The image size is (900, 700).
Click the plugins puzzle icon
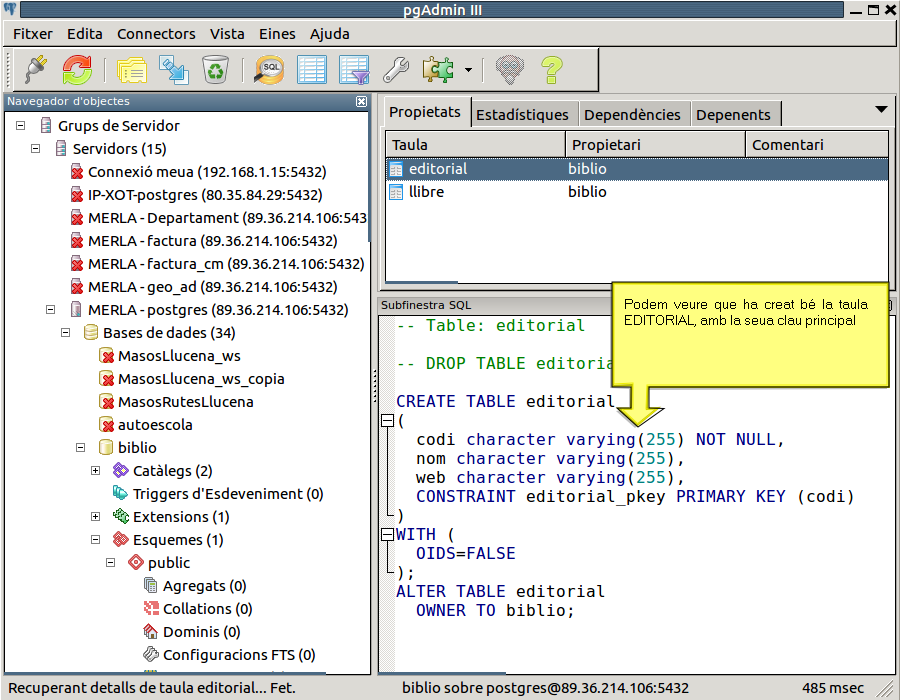438,69
